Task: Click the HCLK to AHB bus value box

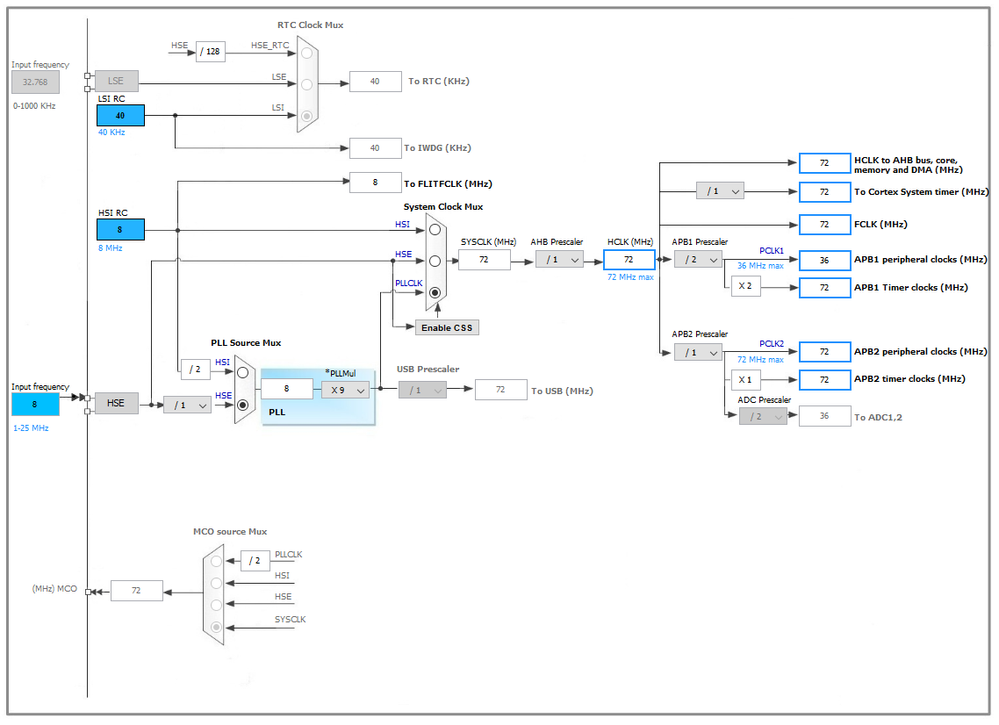Action: click(x=825, y=163)
